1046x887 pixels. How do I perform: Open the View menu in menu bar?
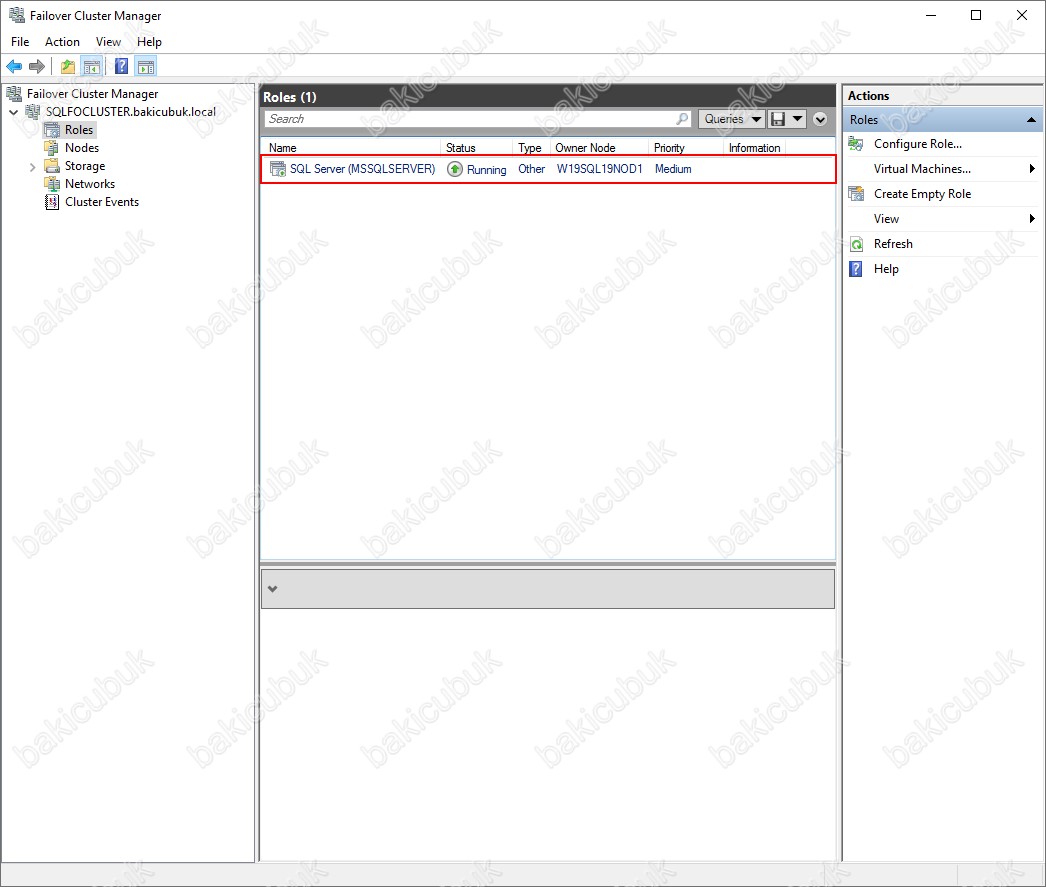tap(108, 41)
